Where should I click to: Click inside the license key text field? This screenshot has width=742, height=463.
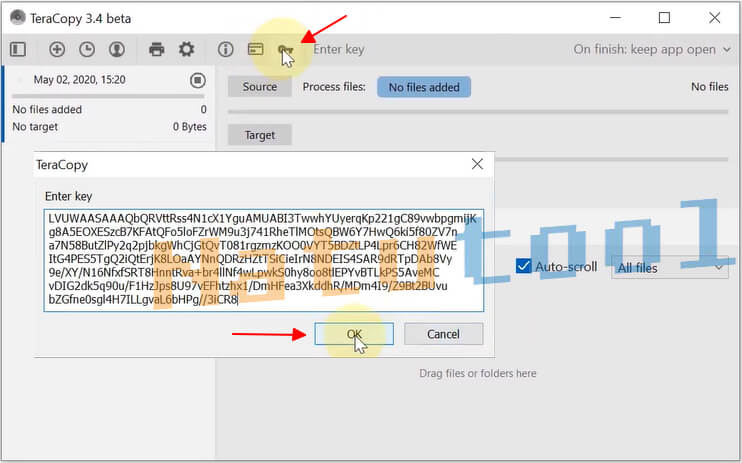pos(264,260)
